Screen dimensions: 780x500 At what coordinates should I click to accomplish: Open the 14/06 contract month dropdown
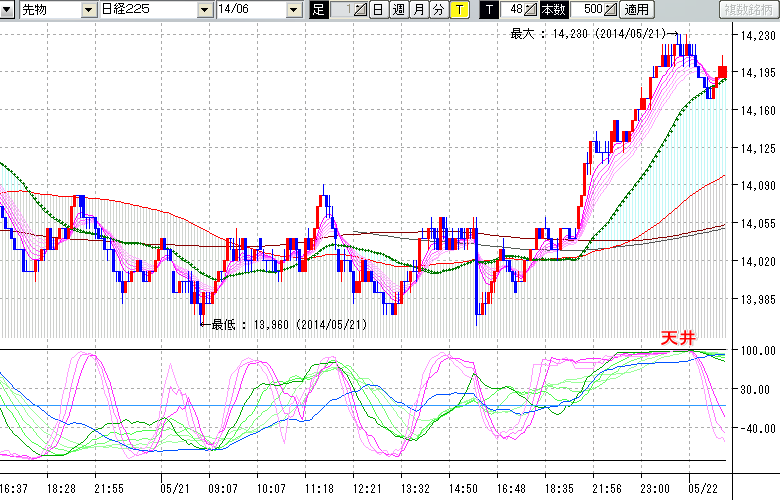point(293,10)
